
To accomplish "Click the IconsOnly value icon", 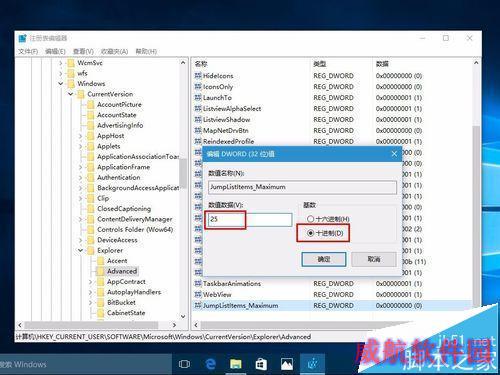I will tap(198, 87).
